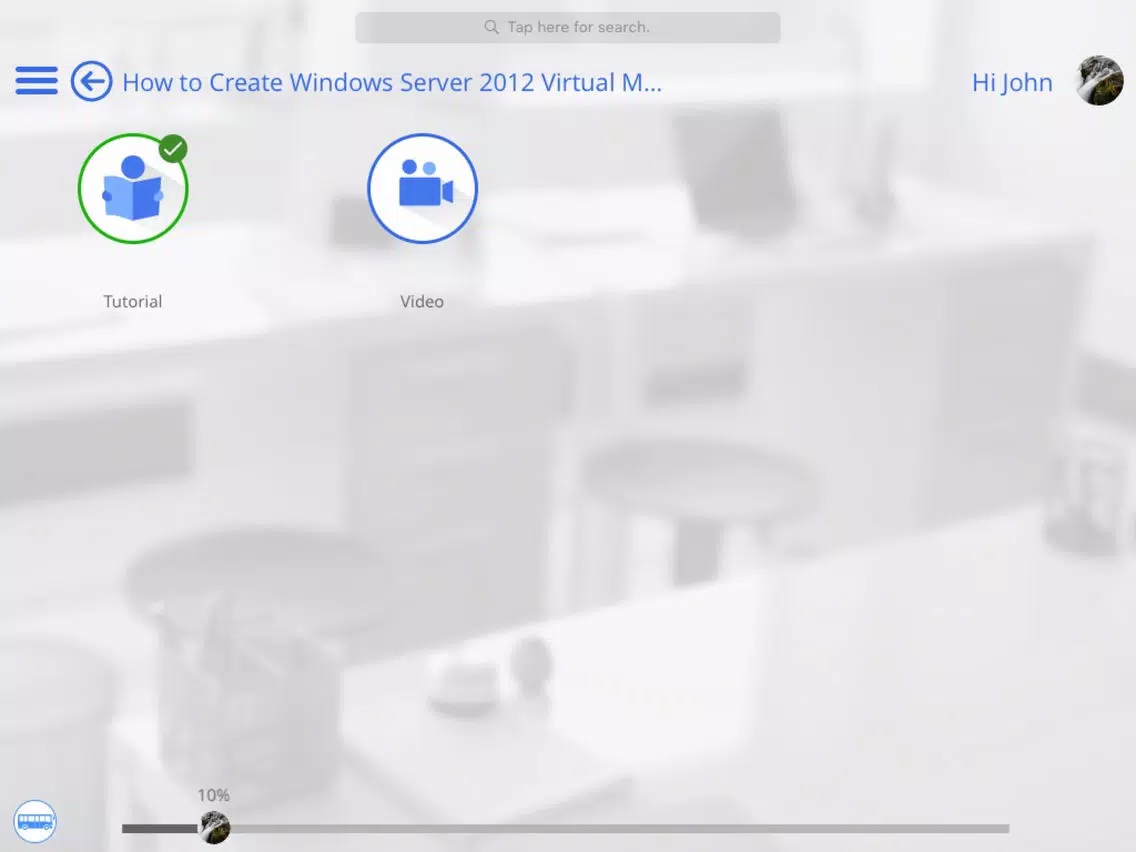This screenshot has width=1136, height=852.
Task: Go back with the circled arrow
Action: [91, 80]
